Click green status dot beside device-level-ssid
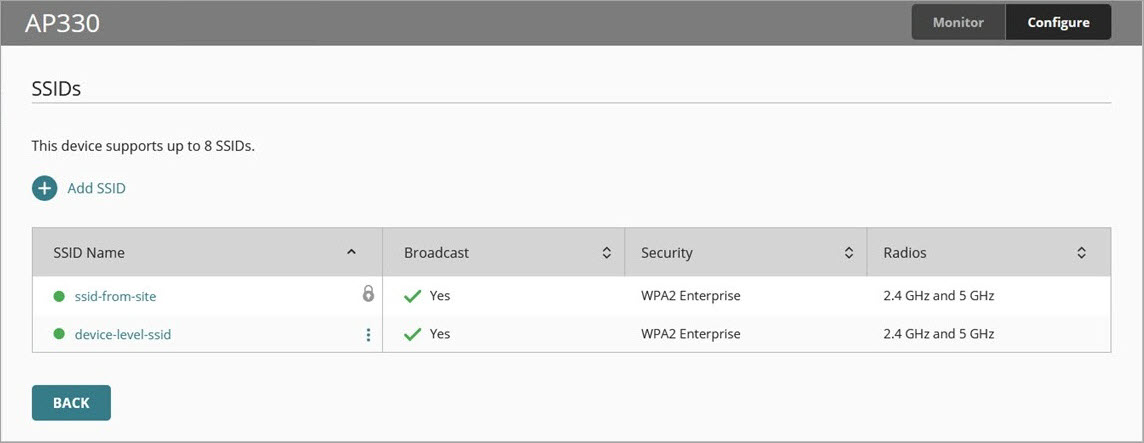Screen dimensions: 1144x443 pos(59,335)
